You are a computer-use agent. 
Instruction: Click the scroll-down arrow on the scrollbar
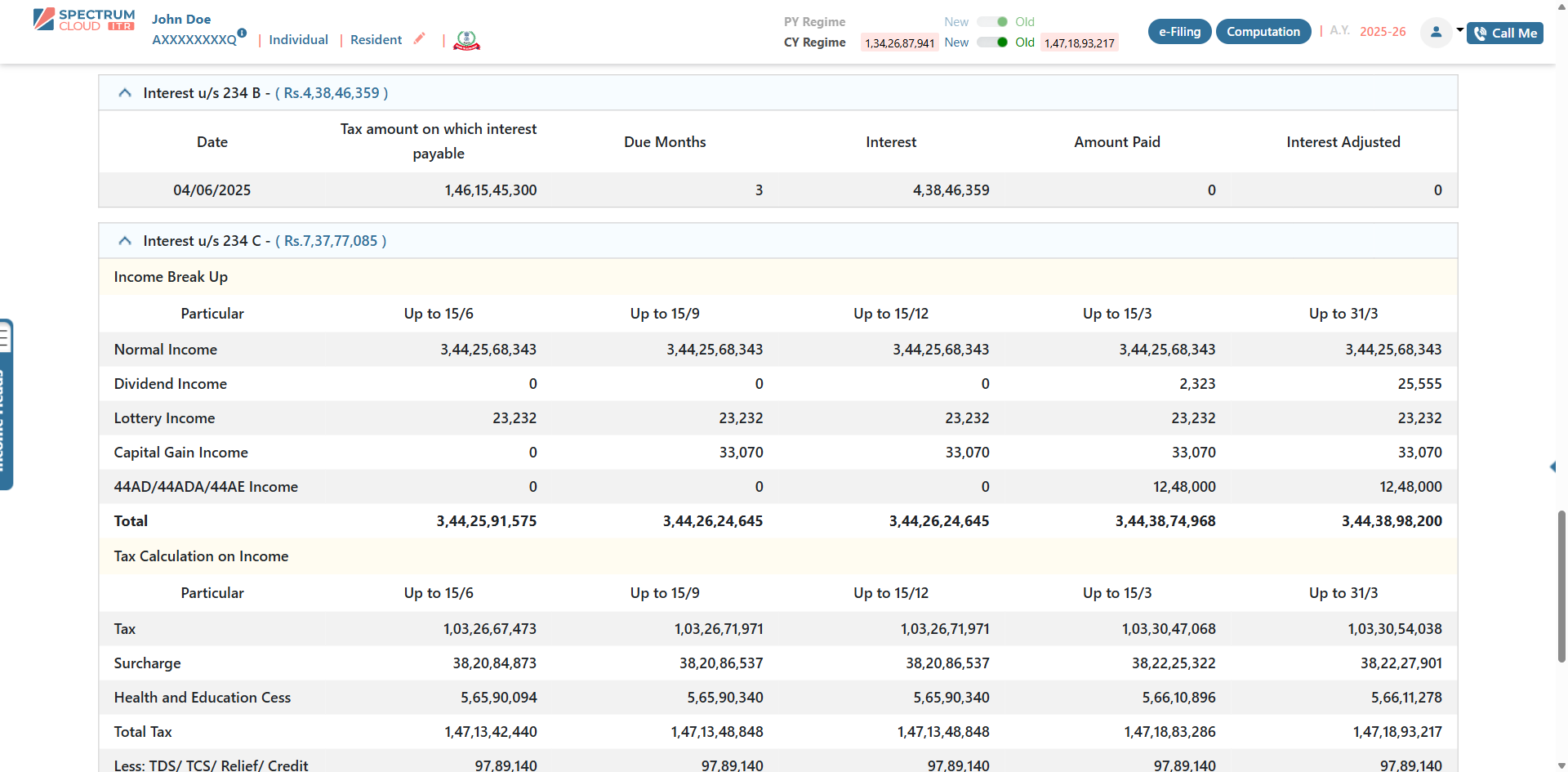(1560, 764)
